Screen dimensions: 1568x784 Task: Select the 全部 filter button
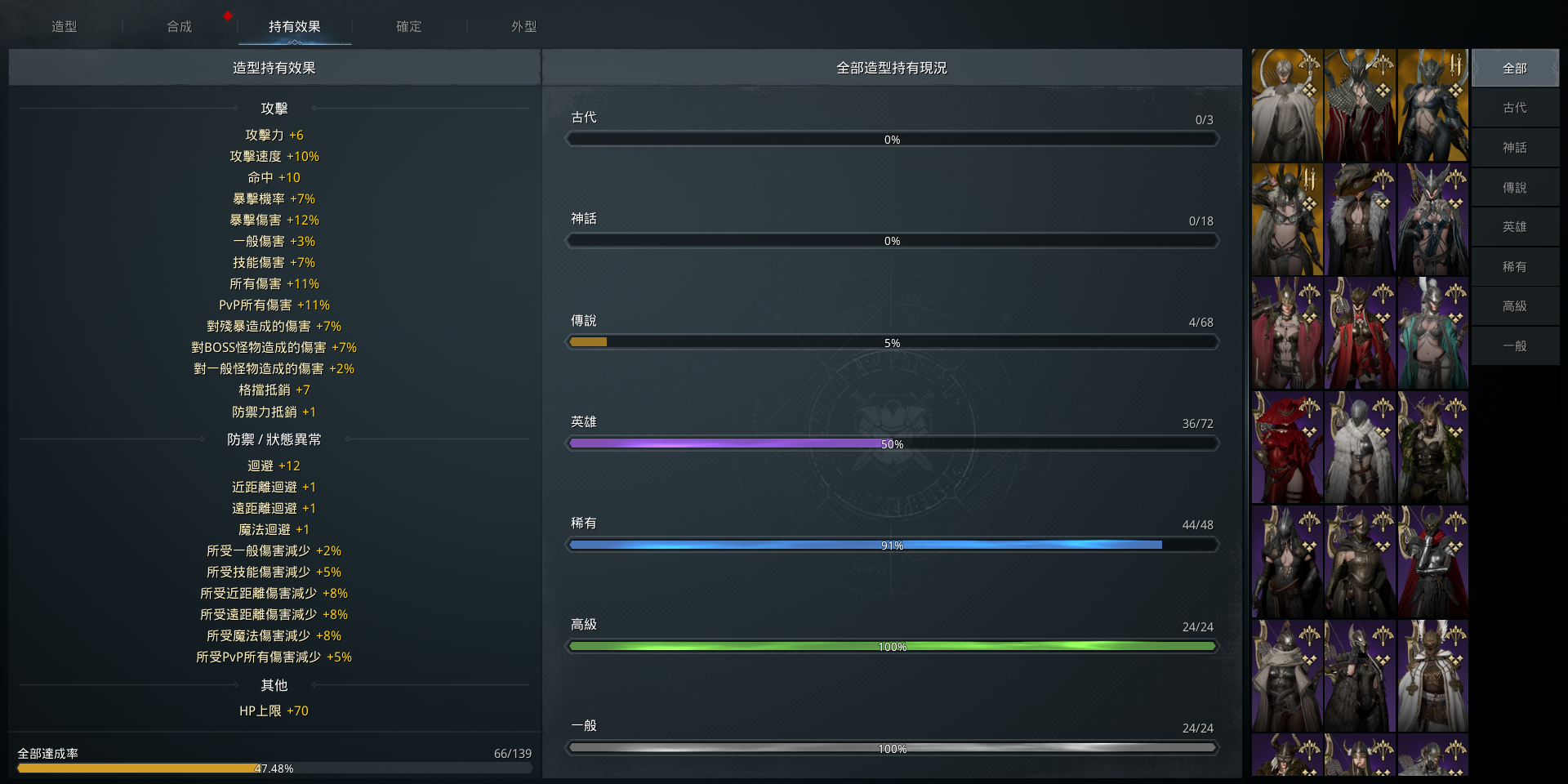click(1515, 69)
